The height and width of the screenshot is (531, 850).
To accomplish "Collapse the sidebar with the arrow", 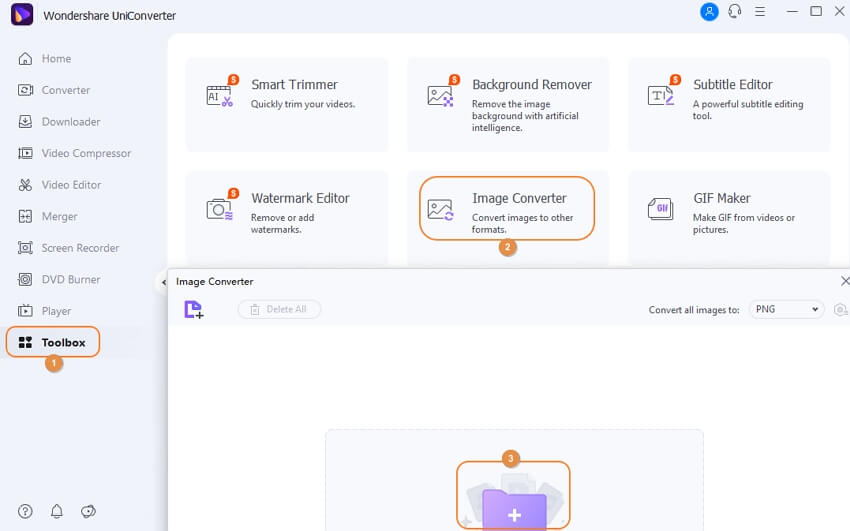I will pos(163,282).
